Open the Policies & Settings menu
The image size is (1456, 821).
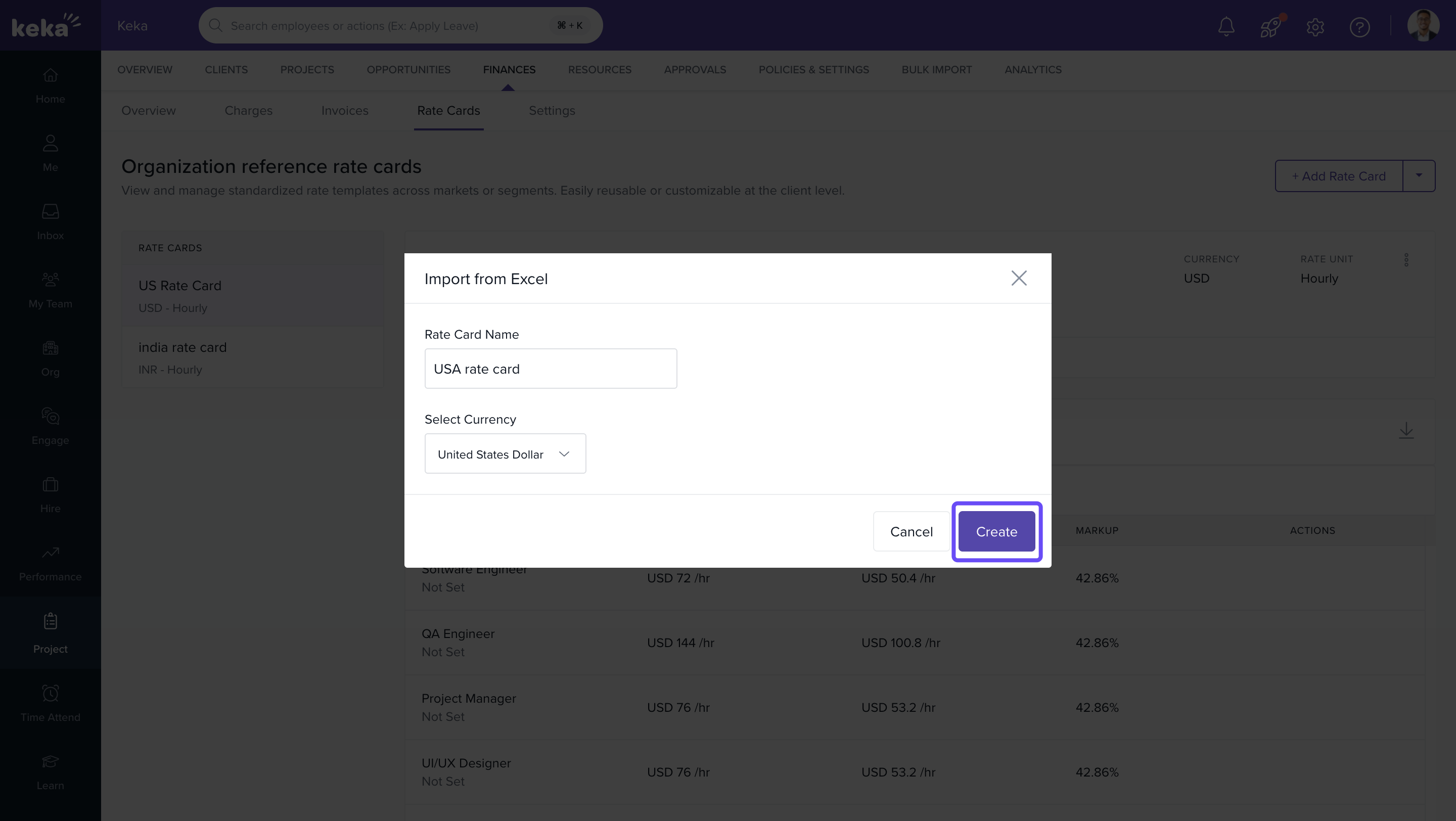pos(813,69)
